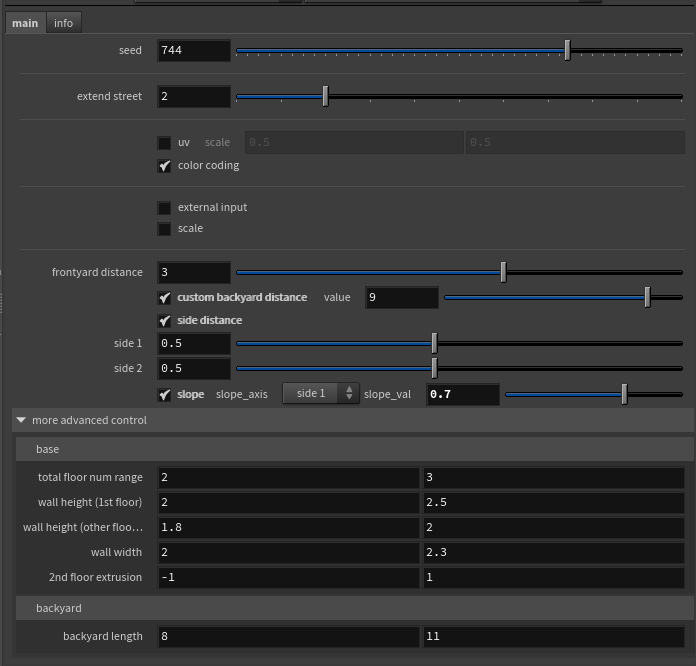This screenshot has width=696, height=666.
Task: Click the backyard length maximum field
Action: pyautogui.click(x=554, y=637)
